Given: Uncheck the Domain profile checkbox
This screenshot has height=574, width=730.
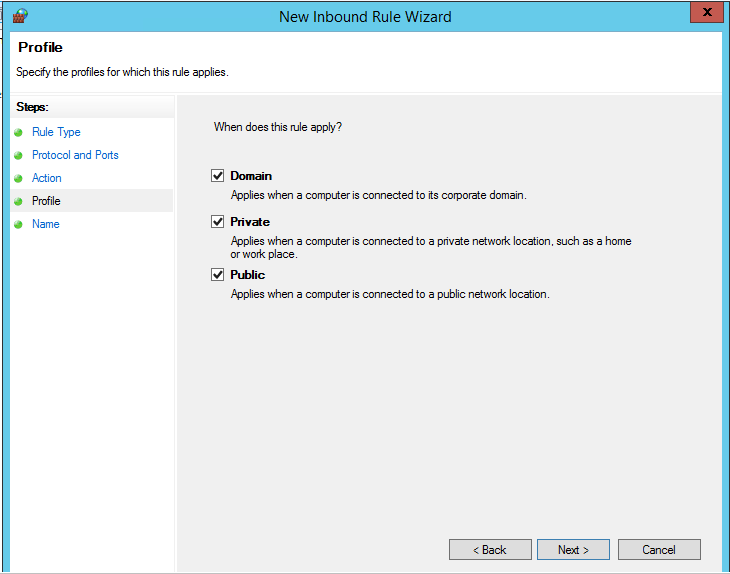Looking at the screenshot, I should 217,176.
